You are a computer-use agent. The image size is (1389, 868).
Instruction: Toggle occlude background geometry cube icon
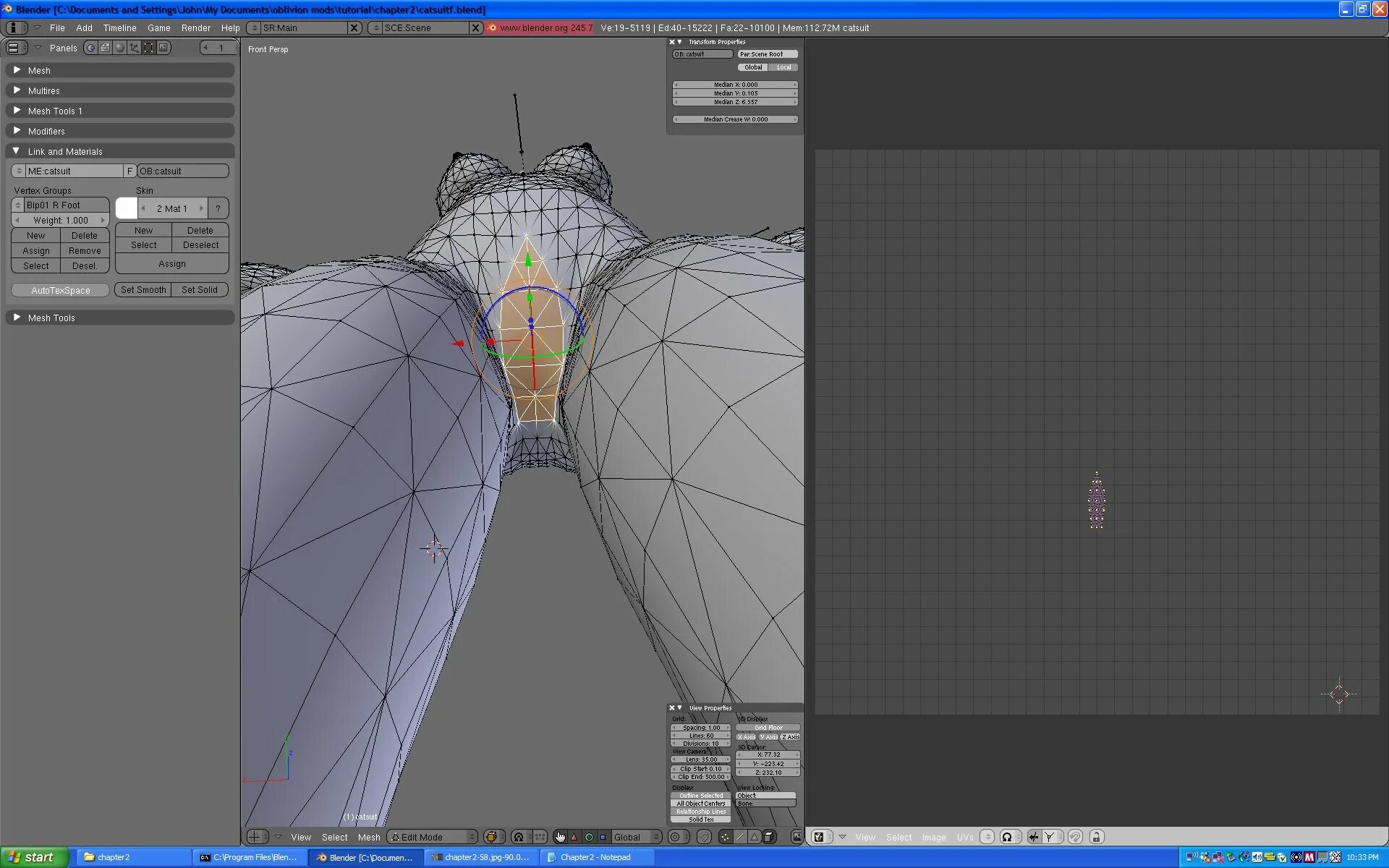click(769, 837)
